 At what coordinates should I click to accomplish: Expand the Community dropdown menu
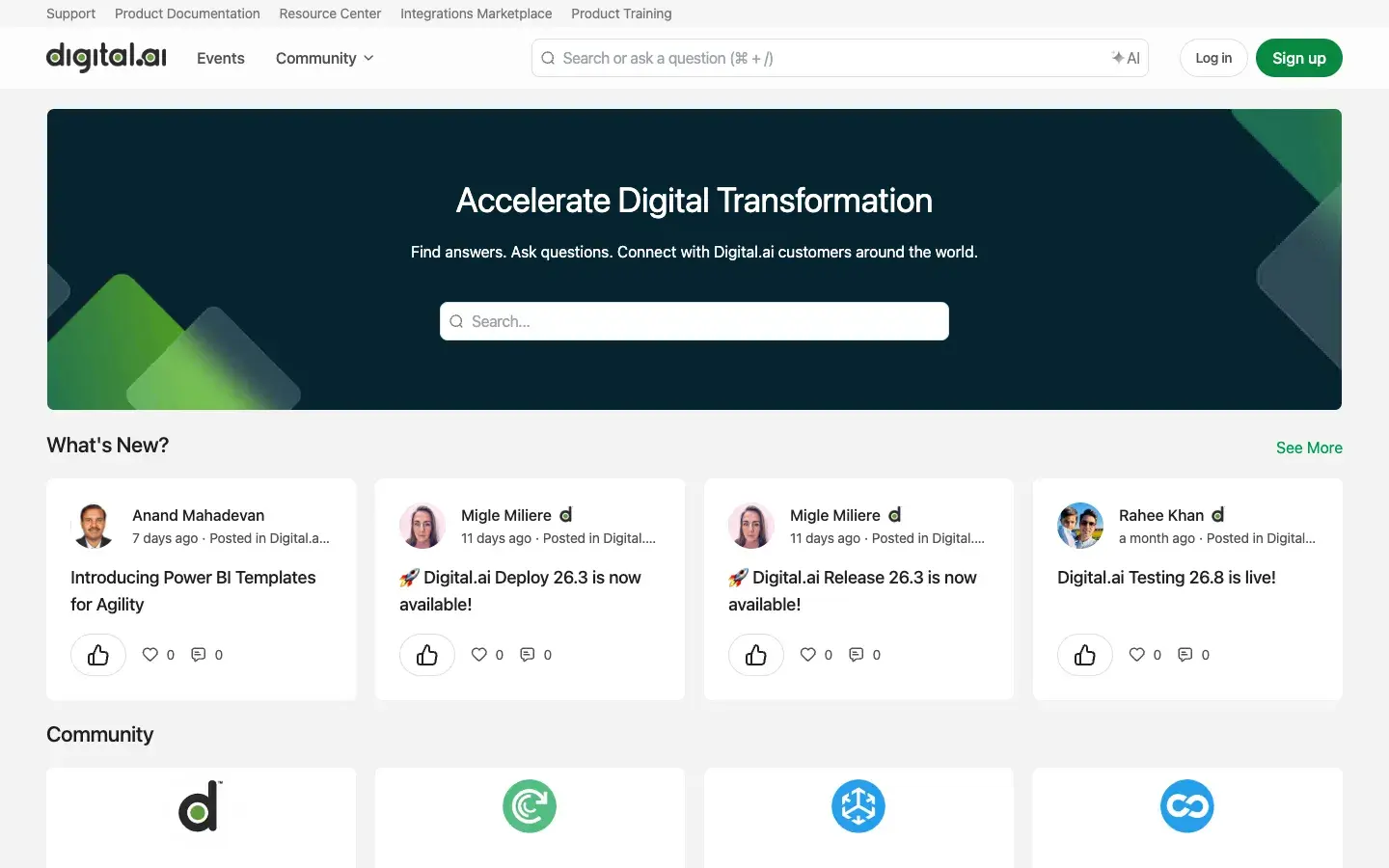pos(324,58)
